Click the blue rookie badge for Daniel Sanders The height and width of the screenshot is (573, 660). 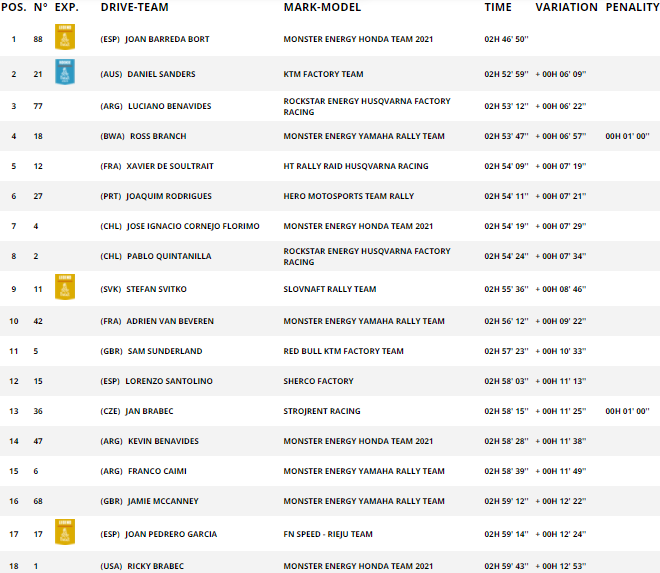click(x=65, y=72)
